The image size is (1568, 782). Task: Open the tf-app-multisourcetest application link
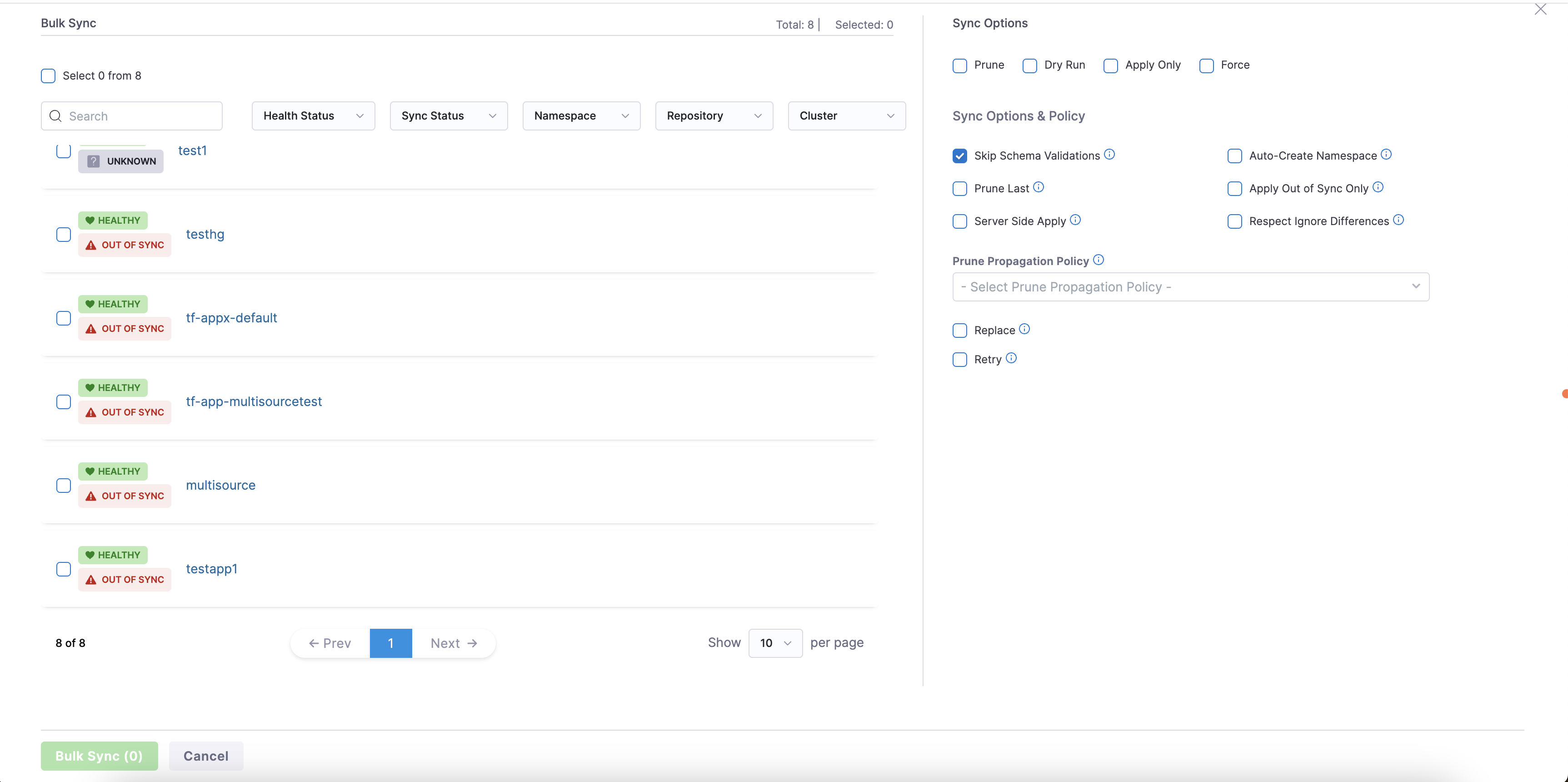coord(254,401)
